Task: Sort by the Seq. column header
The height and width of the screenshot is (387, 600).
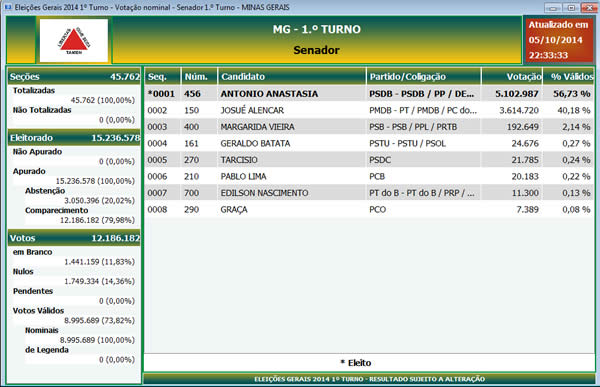Action: click(162, 77)
